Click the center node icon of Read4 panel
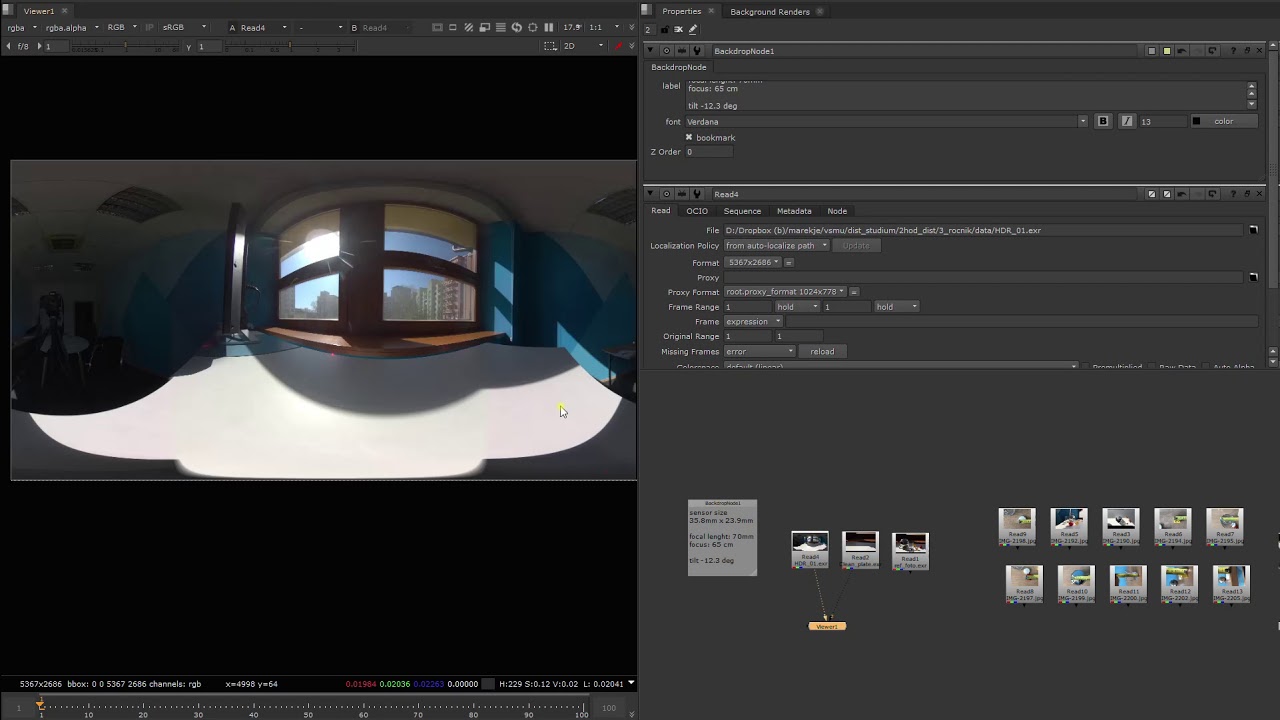Screen dimensions: 1280x720 (667, 194)
